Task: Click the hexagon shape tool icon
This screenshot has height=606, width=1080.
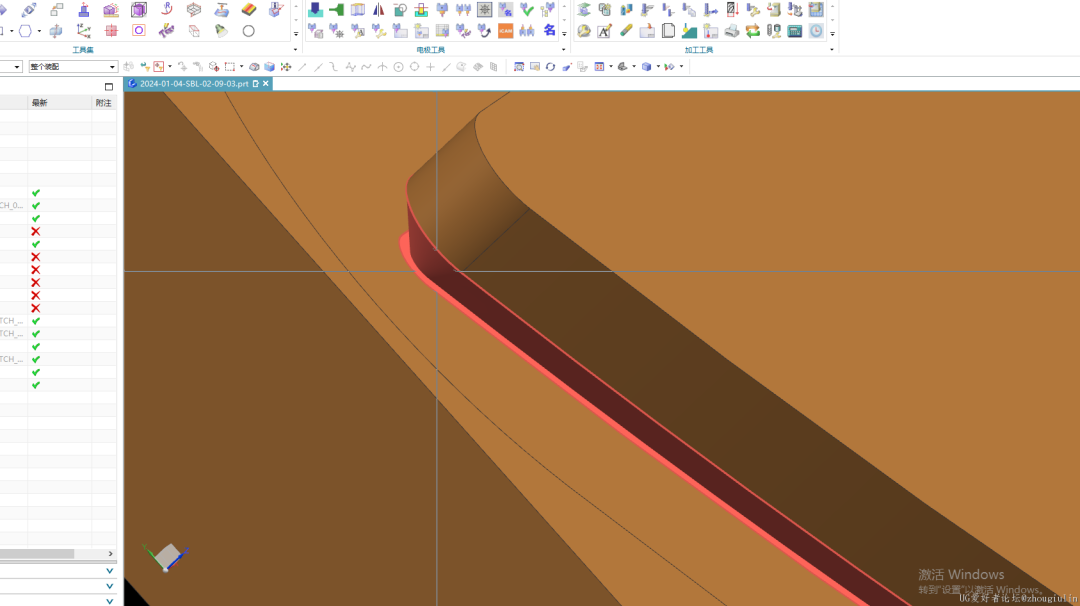Action: pos(25,31)
